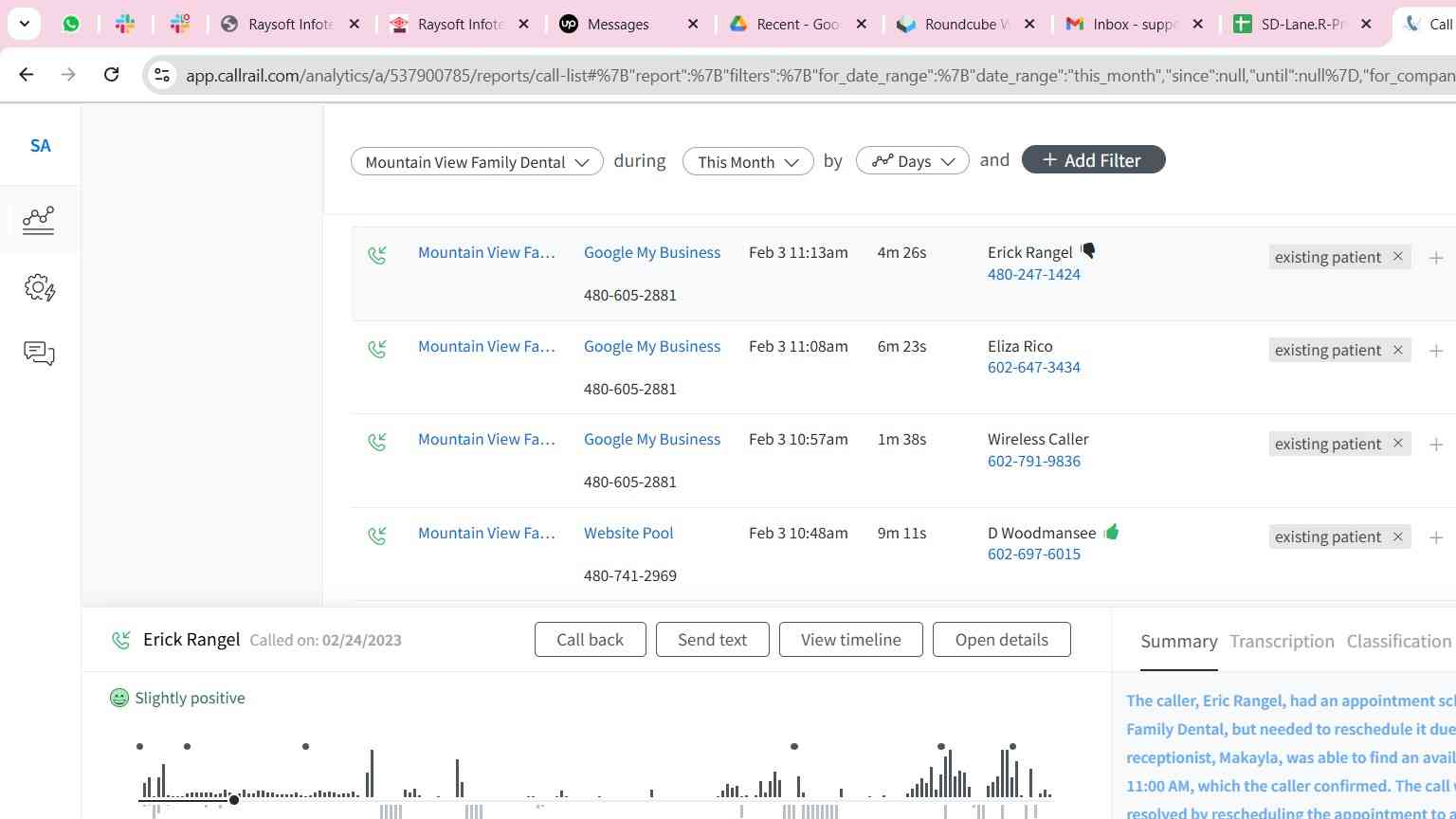Click the Feb 3 10:57am timestamp
This screenshot has height=819, width=1456.
[x=798, y=439]
